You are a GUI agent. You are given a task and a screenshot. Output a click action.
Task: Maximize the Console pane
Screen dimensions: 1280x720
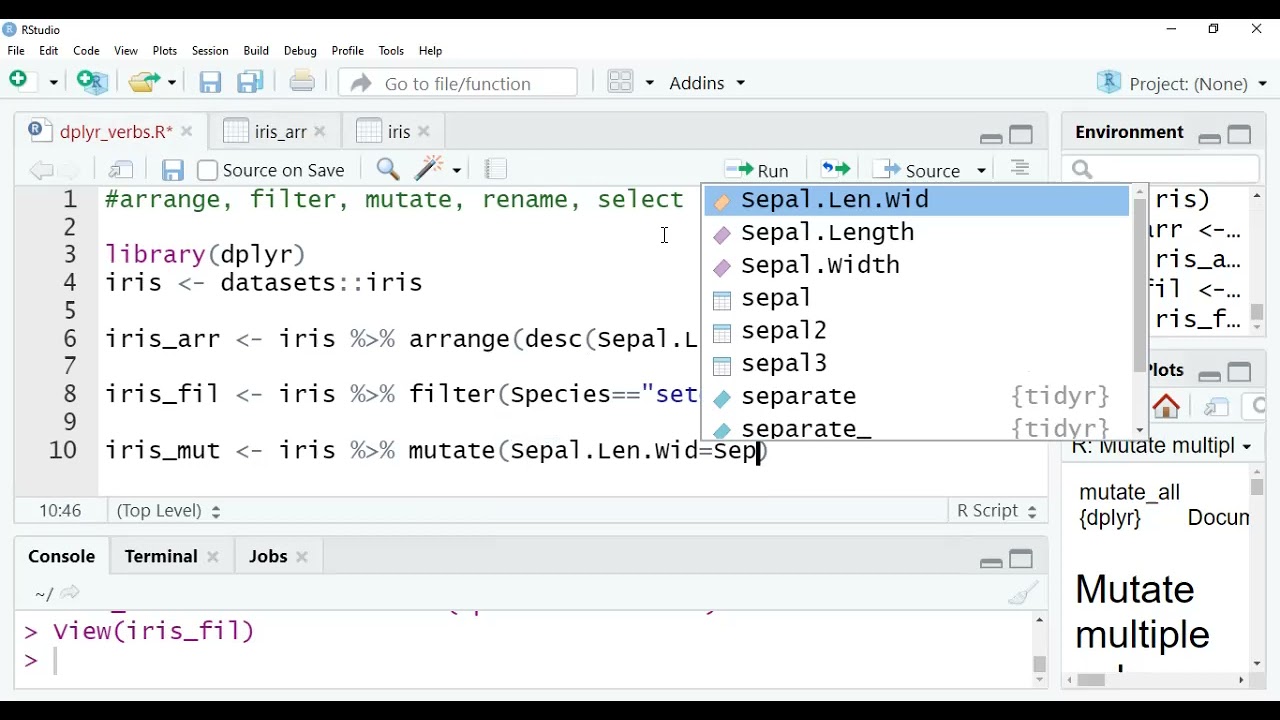tap(1022, 559)
